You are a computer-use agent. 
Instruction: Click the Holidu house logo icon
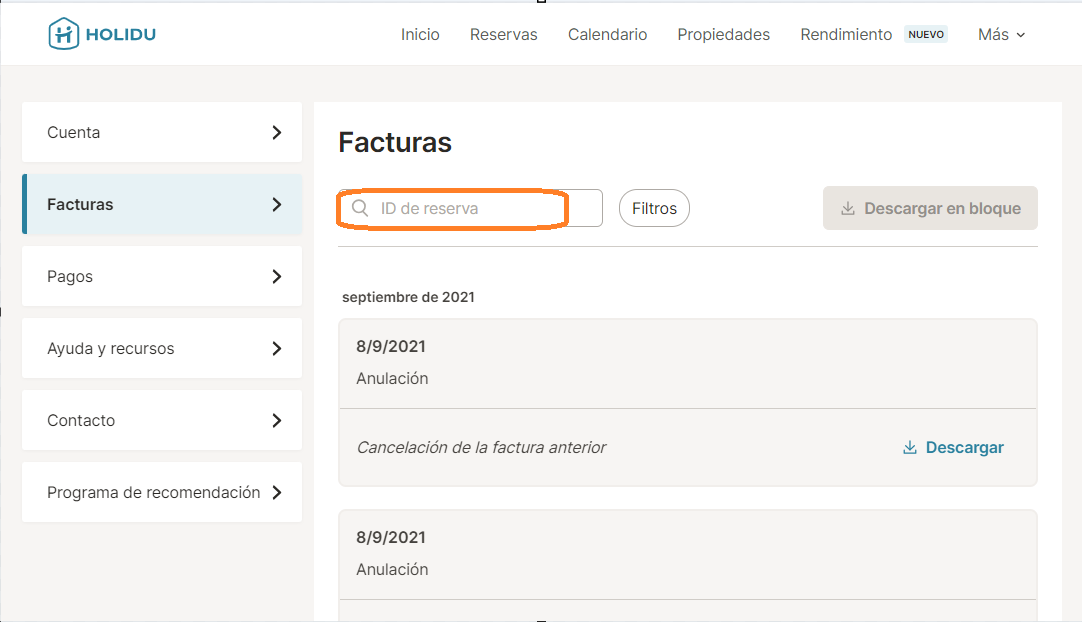click(63, 34)
